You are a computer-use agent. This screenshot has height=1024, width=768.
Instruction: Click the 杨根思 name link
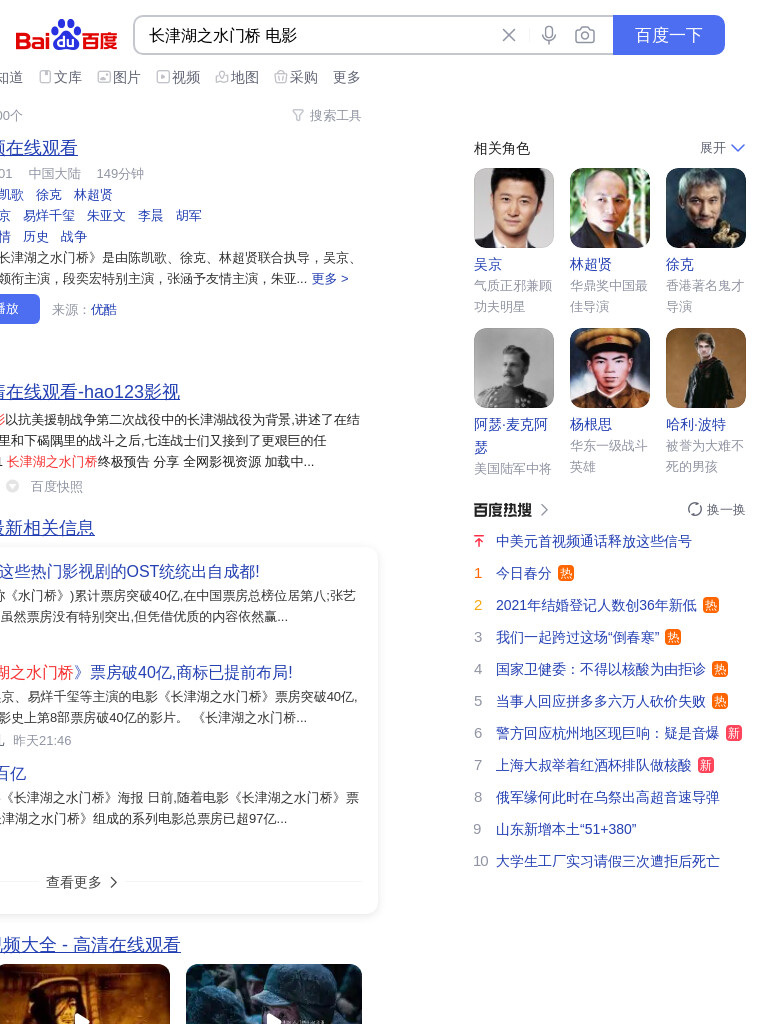[x=591, y=424]
